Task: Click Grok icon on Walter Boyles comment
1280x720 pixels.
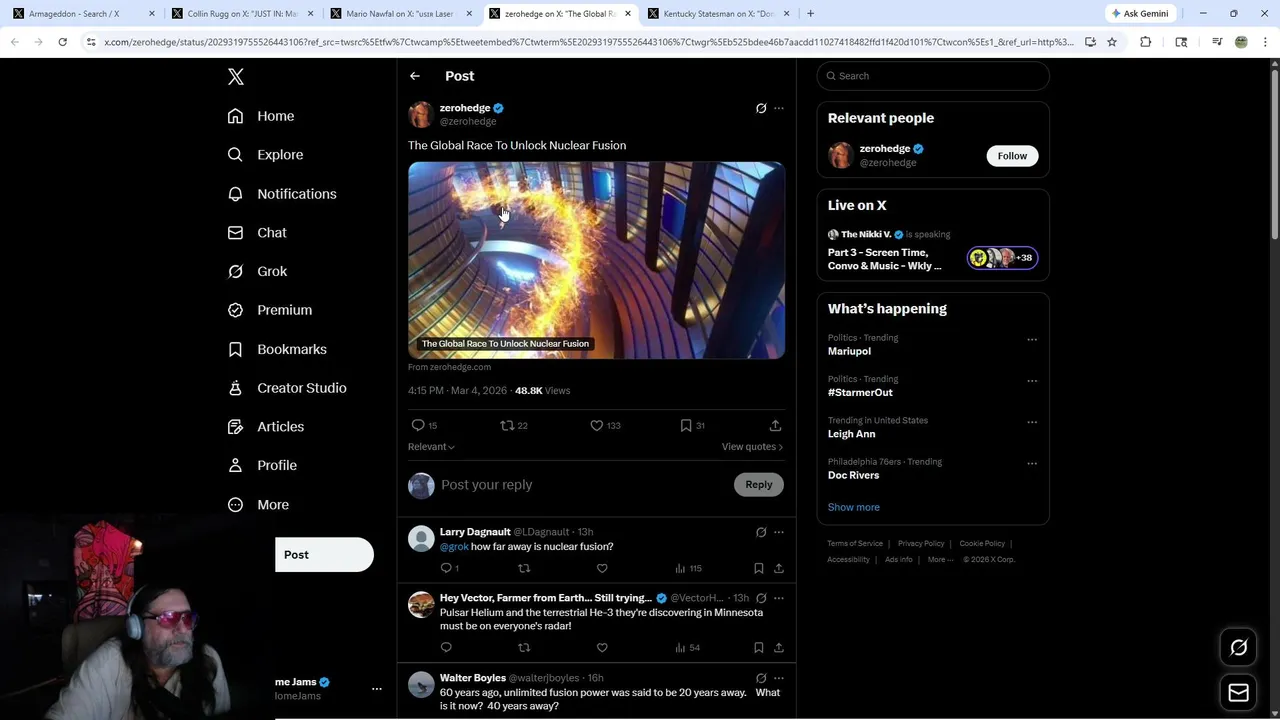Action: [x=761, y=678]
